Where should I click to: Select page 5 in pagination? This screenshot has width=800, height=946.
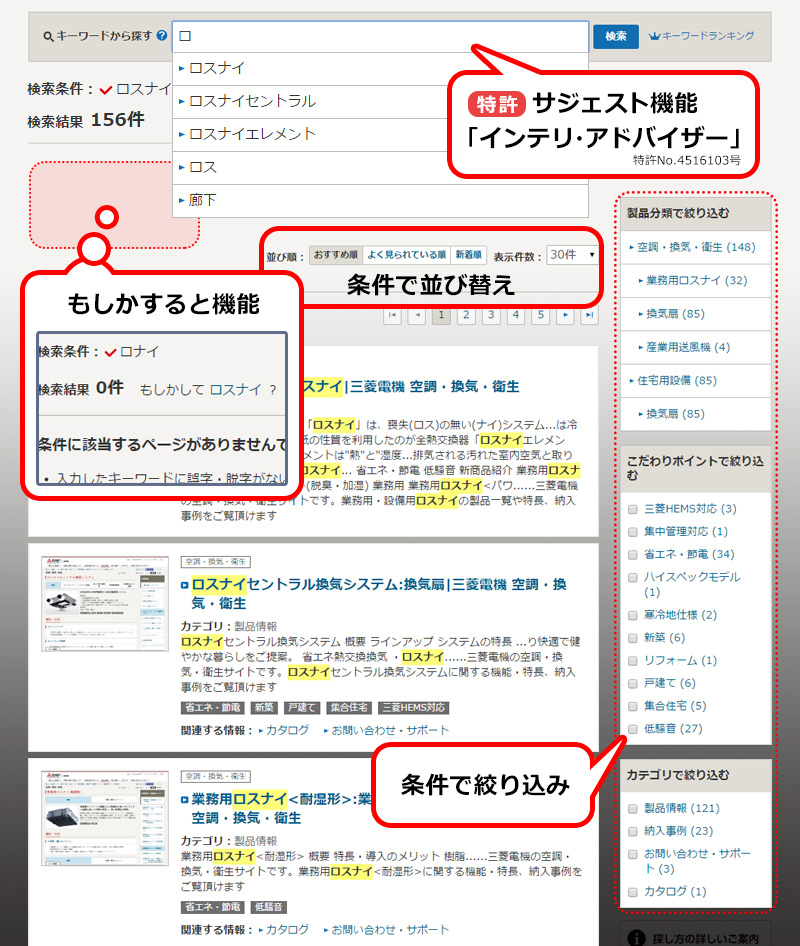(541, 315)
